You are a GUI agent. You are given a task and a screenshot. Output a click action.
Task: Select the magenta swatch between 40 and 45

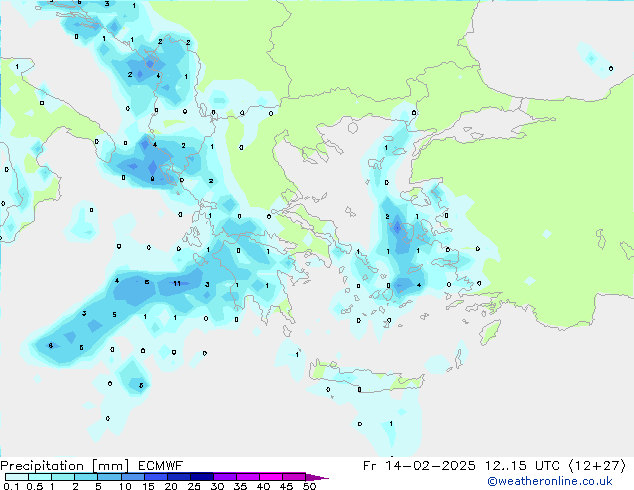click(271, 477)
